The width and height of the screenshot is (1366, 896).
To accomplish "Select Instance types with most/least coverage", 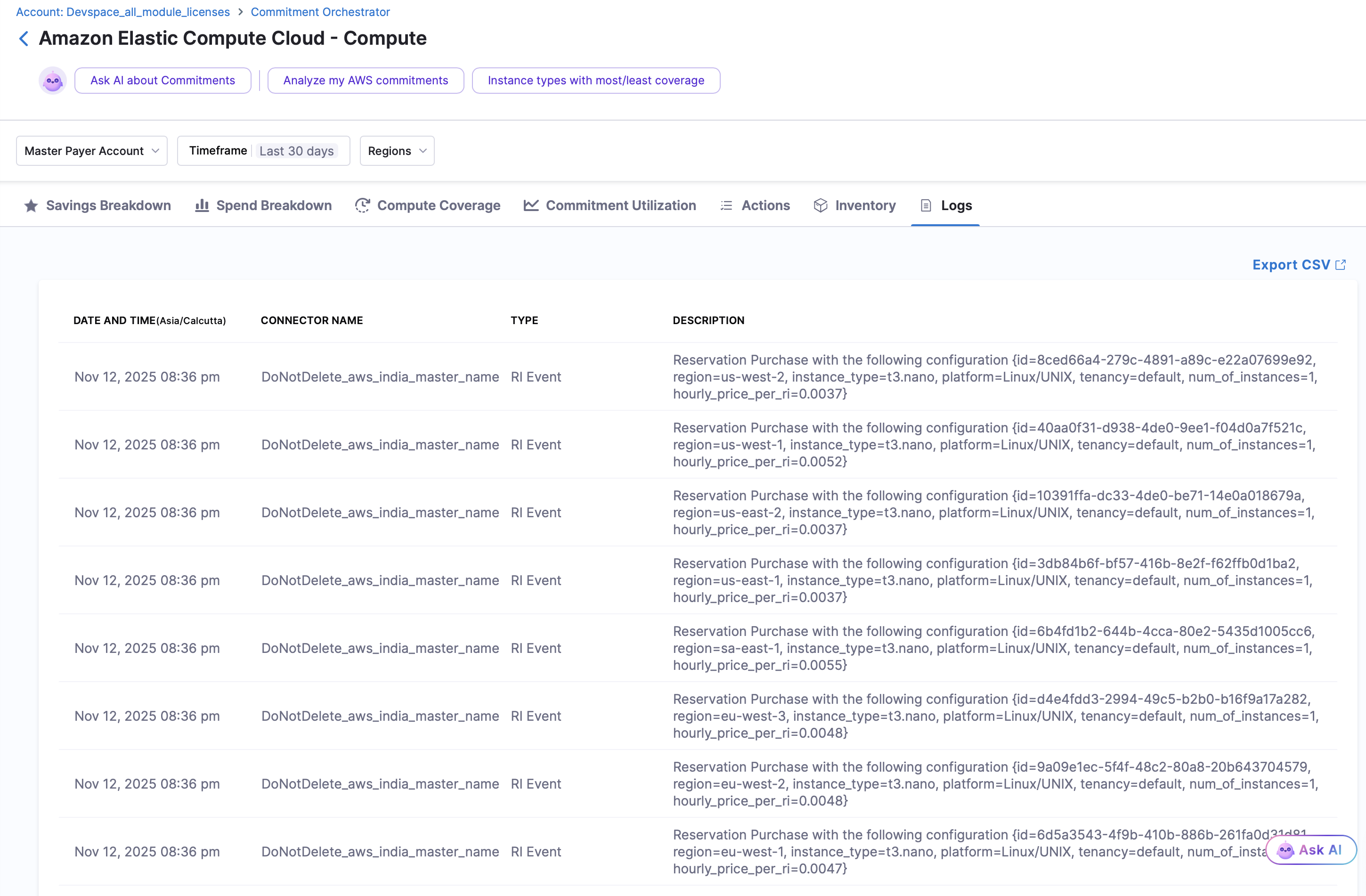I will pos(595,81).
